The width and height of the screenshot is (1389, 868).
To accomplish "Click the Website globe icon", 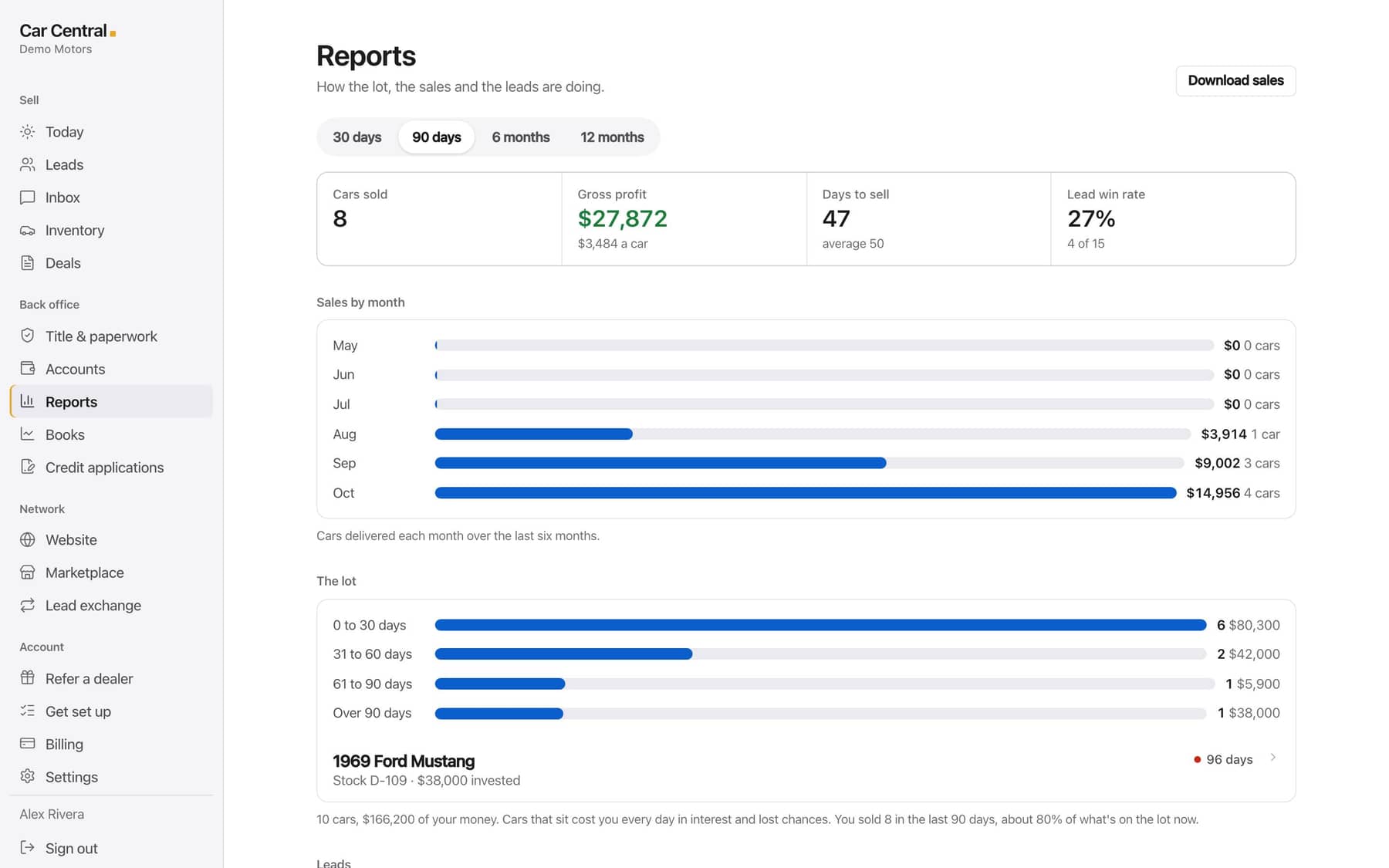I will 28,539.
